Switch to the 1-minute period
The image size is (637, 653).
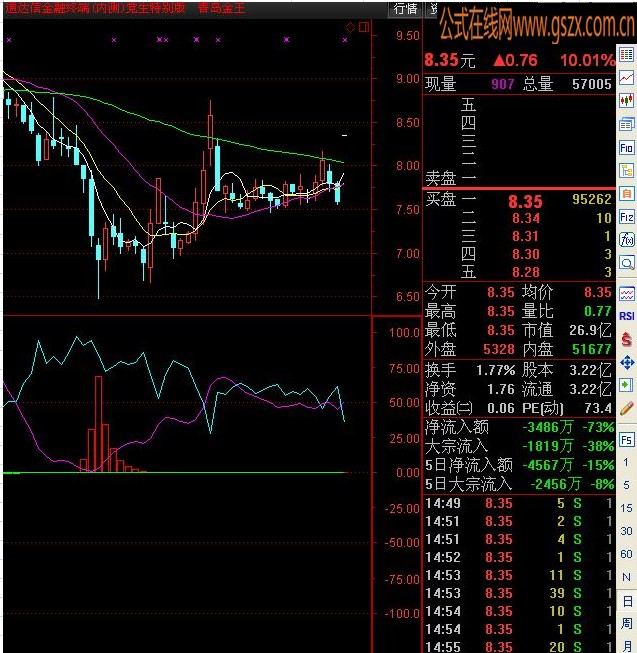click(x=626, y=462)
